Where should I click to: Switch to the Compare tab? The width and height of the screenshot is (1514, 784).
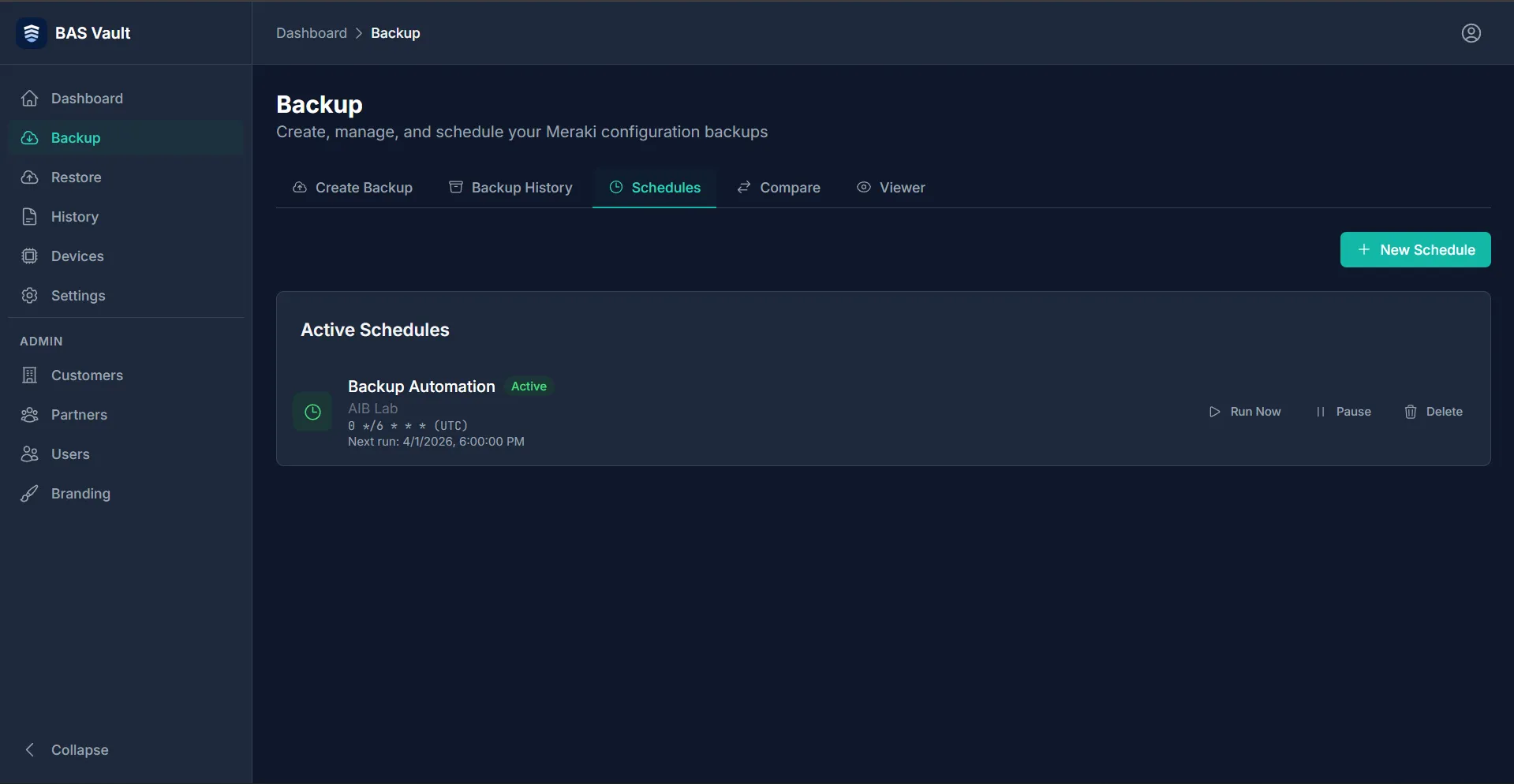(779, 188)
